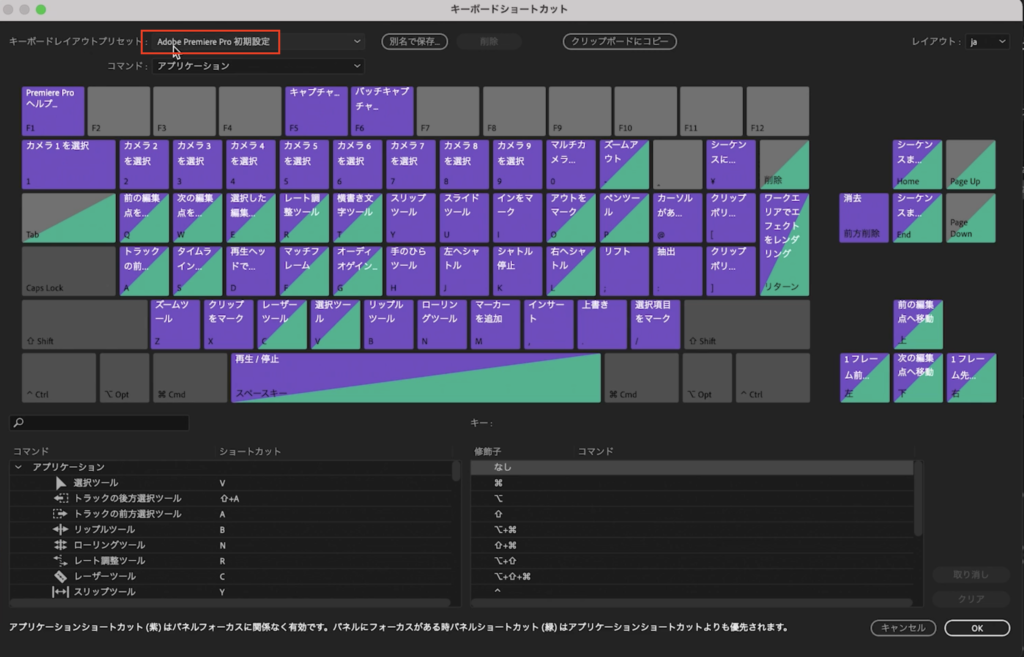Viewport: 1024px width, 657px height.
Task: Confirm the dialog with the OK button
Action: pyautogui.click(x=977, y=628)
